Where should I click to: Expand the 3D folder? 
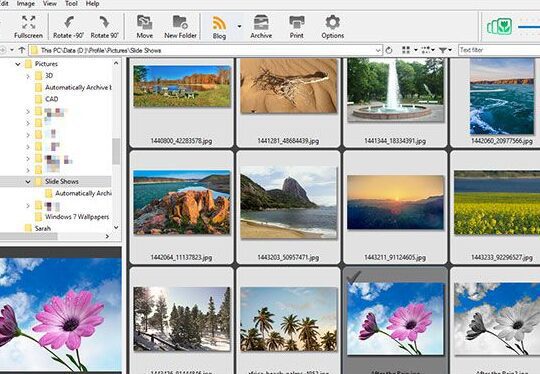point(28,76)
